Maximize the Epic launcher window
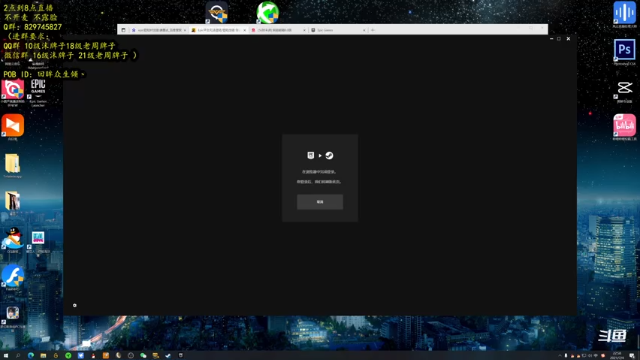This screenshot has width=640, height=360. (559, 39)
